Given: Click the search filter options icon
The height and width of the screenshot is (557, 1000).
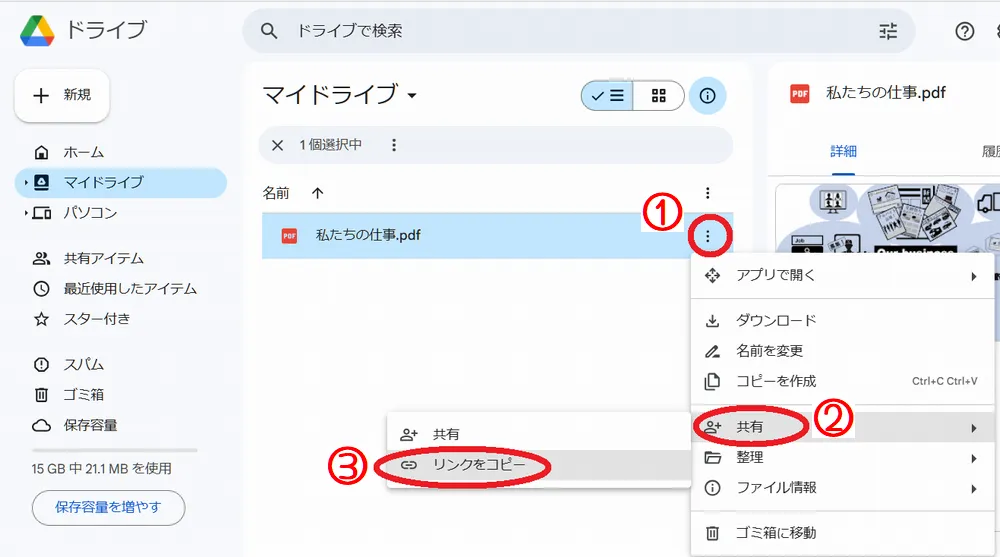Looking at the screenshot, I should coord(888,31).
